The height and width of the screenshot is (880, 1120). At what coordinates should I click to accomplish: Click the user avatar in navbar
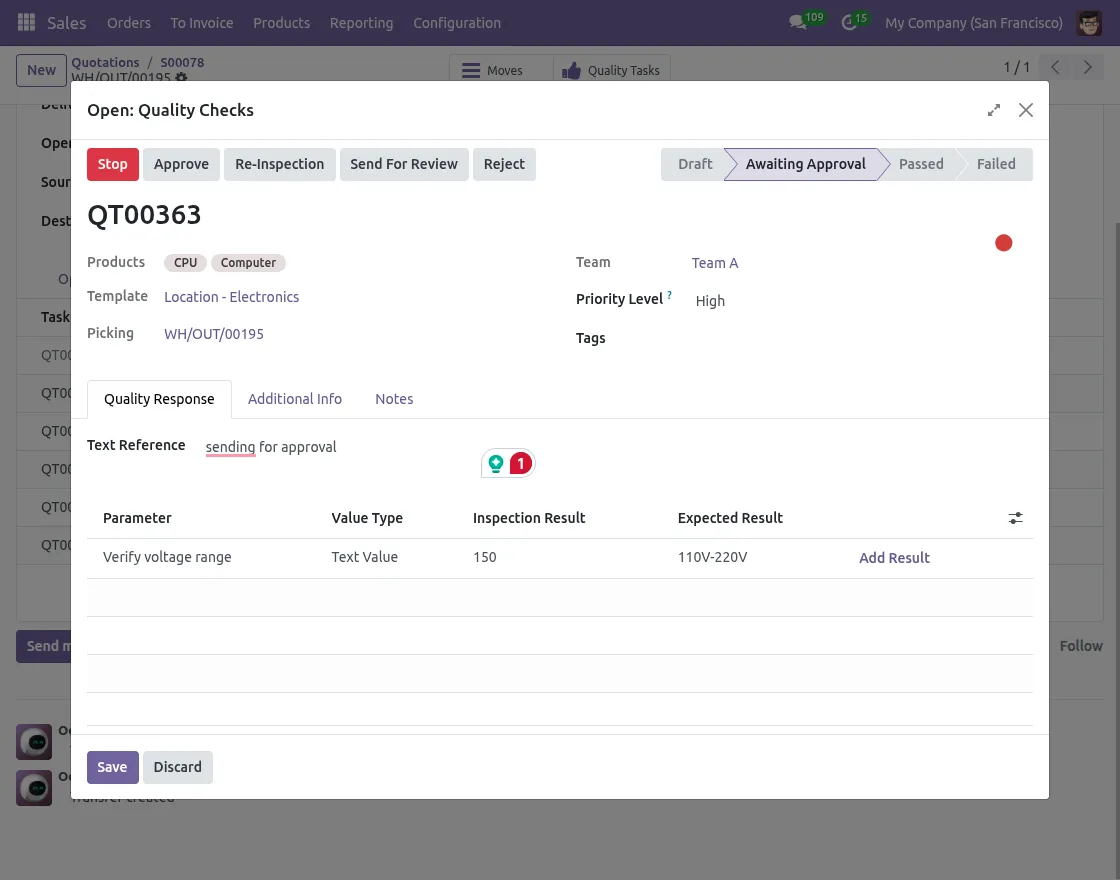[1089, 22]
